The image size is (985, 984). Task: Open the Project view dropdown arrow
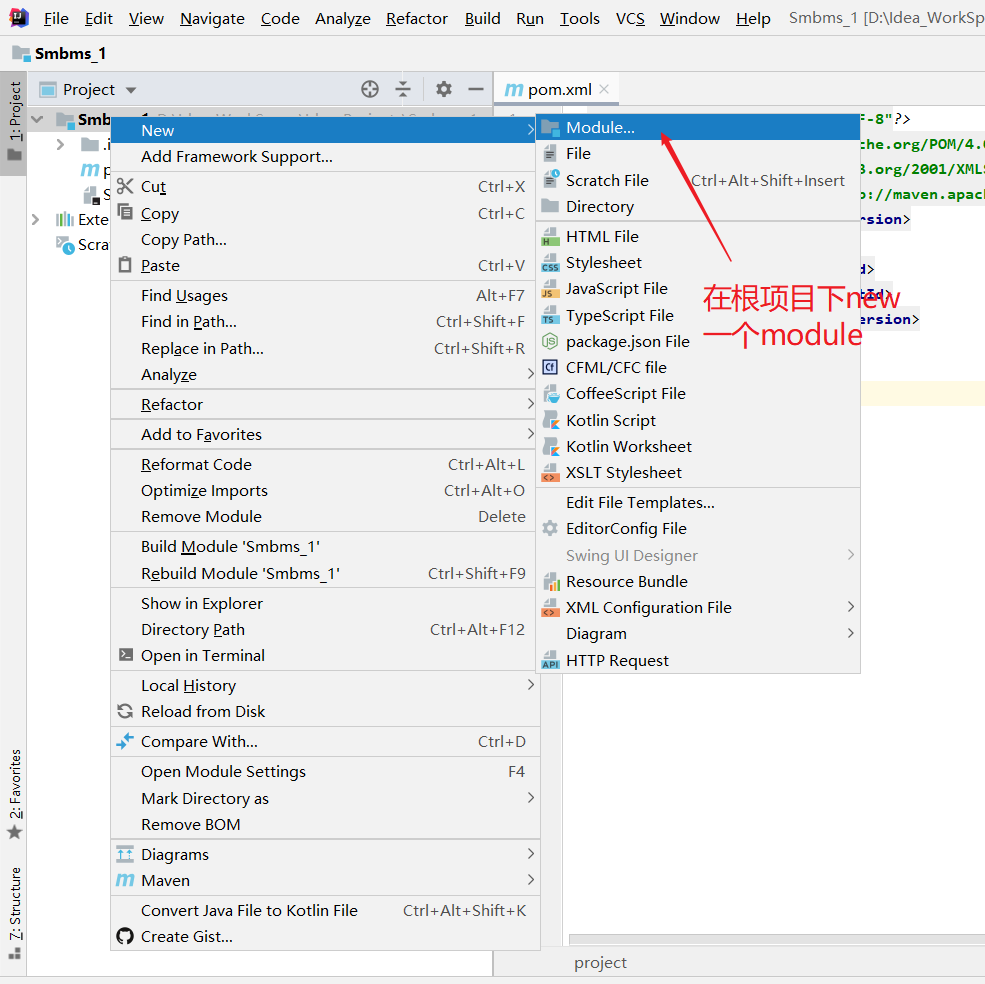coord(131,90)
